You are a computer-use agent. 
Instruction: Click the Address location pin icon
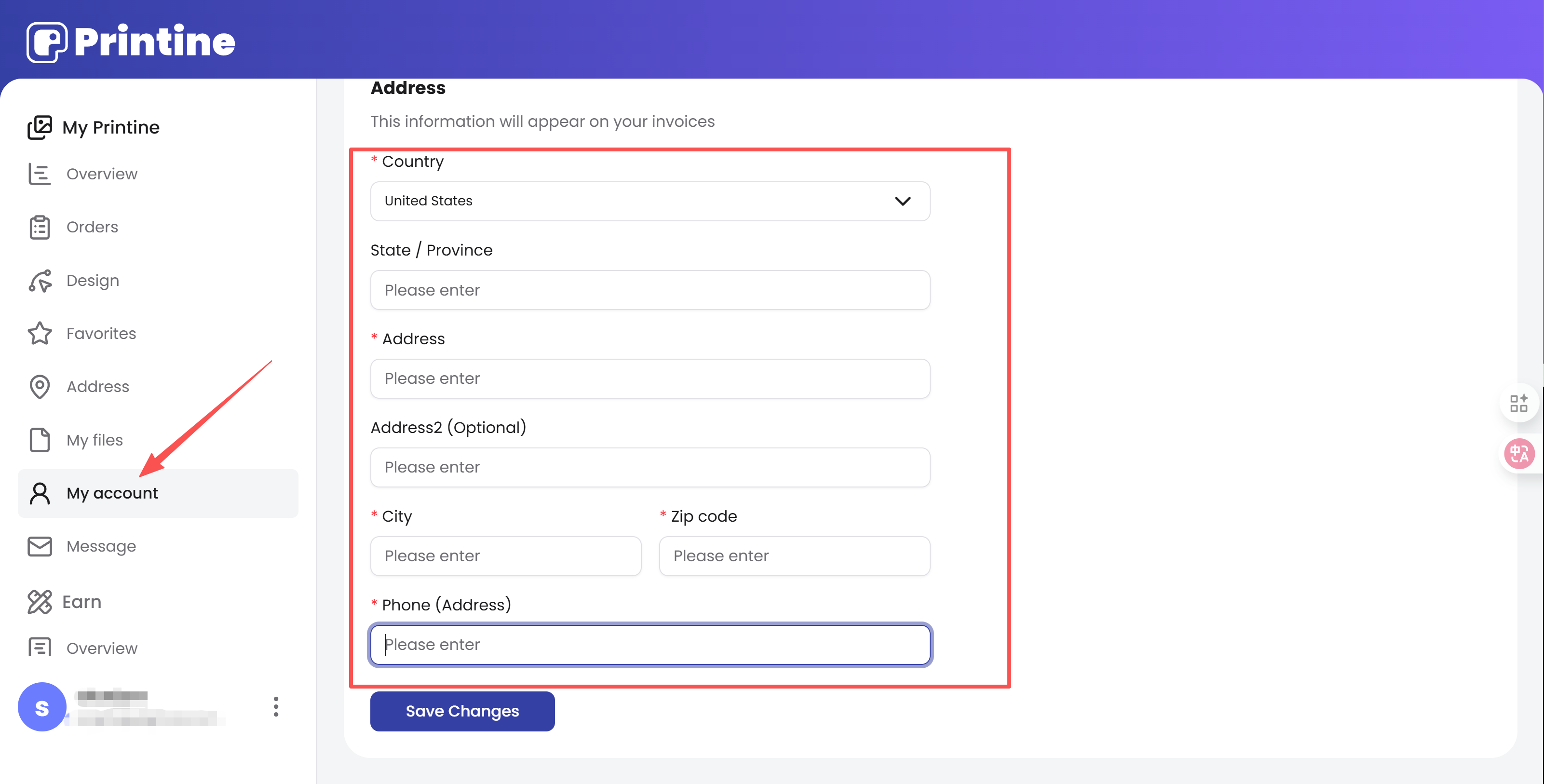tap(40, 387)
